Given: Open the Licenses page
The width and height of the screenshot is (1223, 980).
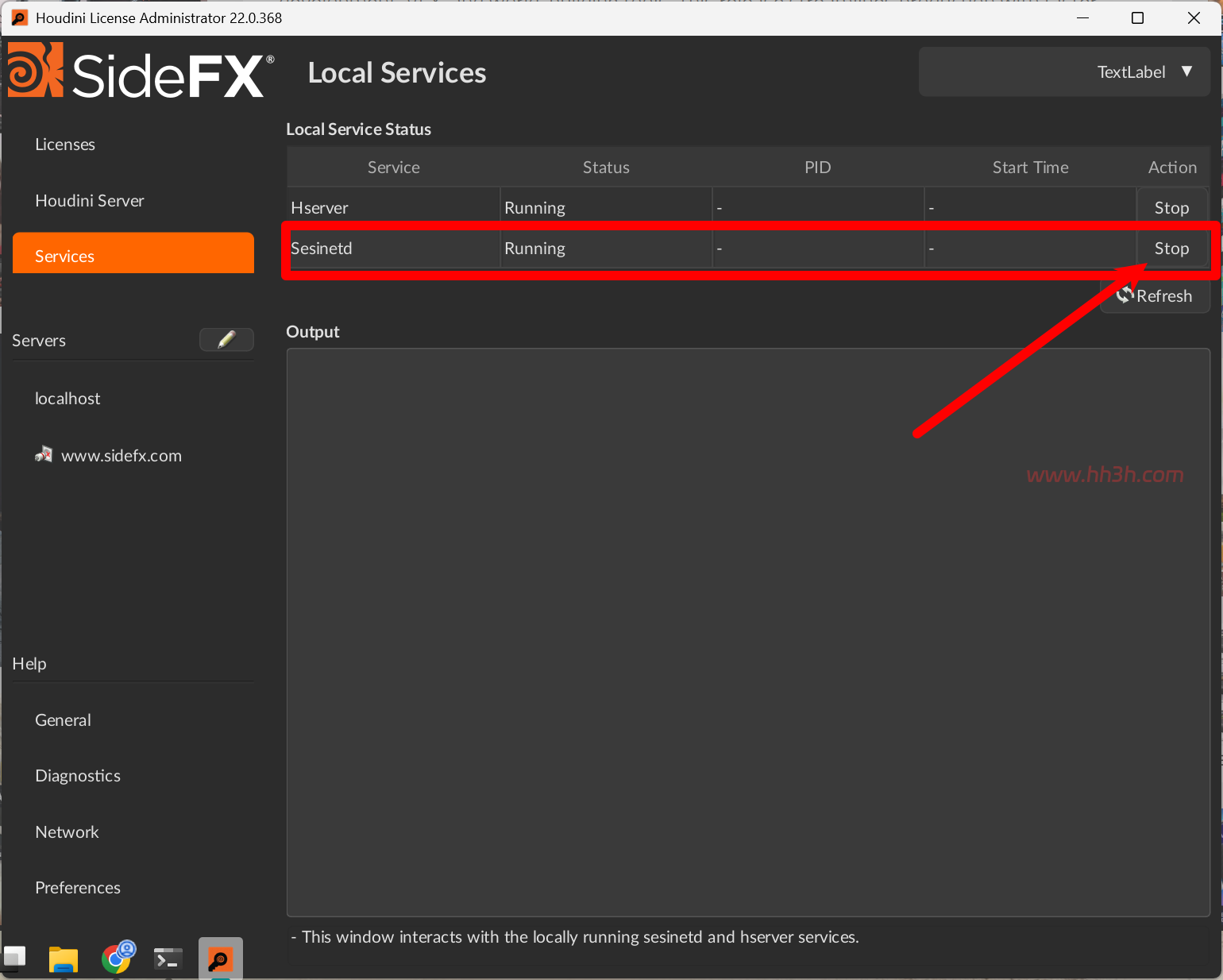Looking at the screenshot, I should 65,145.
